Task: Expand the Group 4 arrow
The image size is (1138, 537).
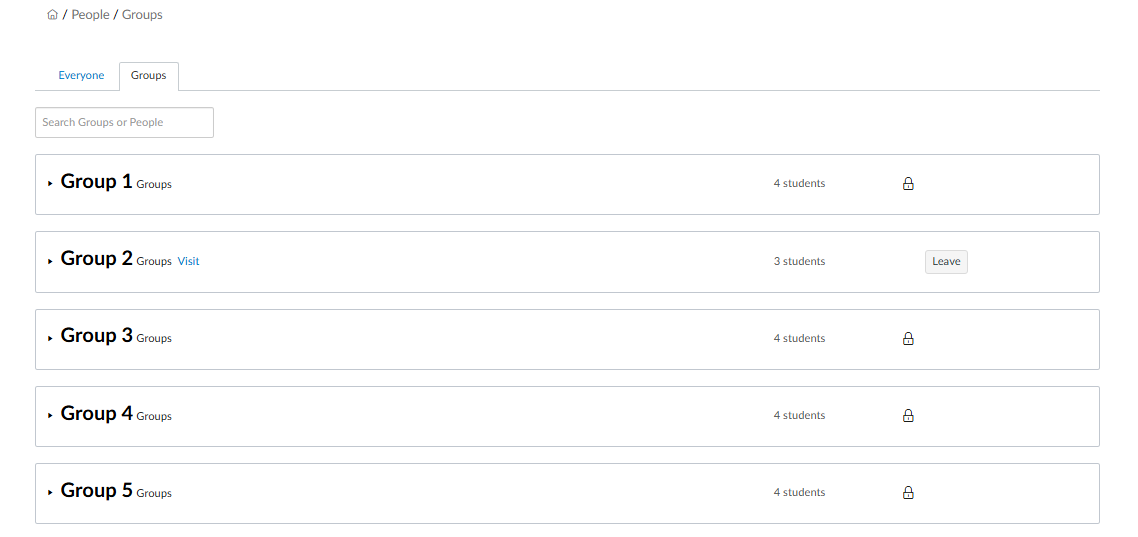Action: click(x=50, y=416)
